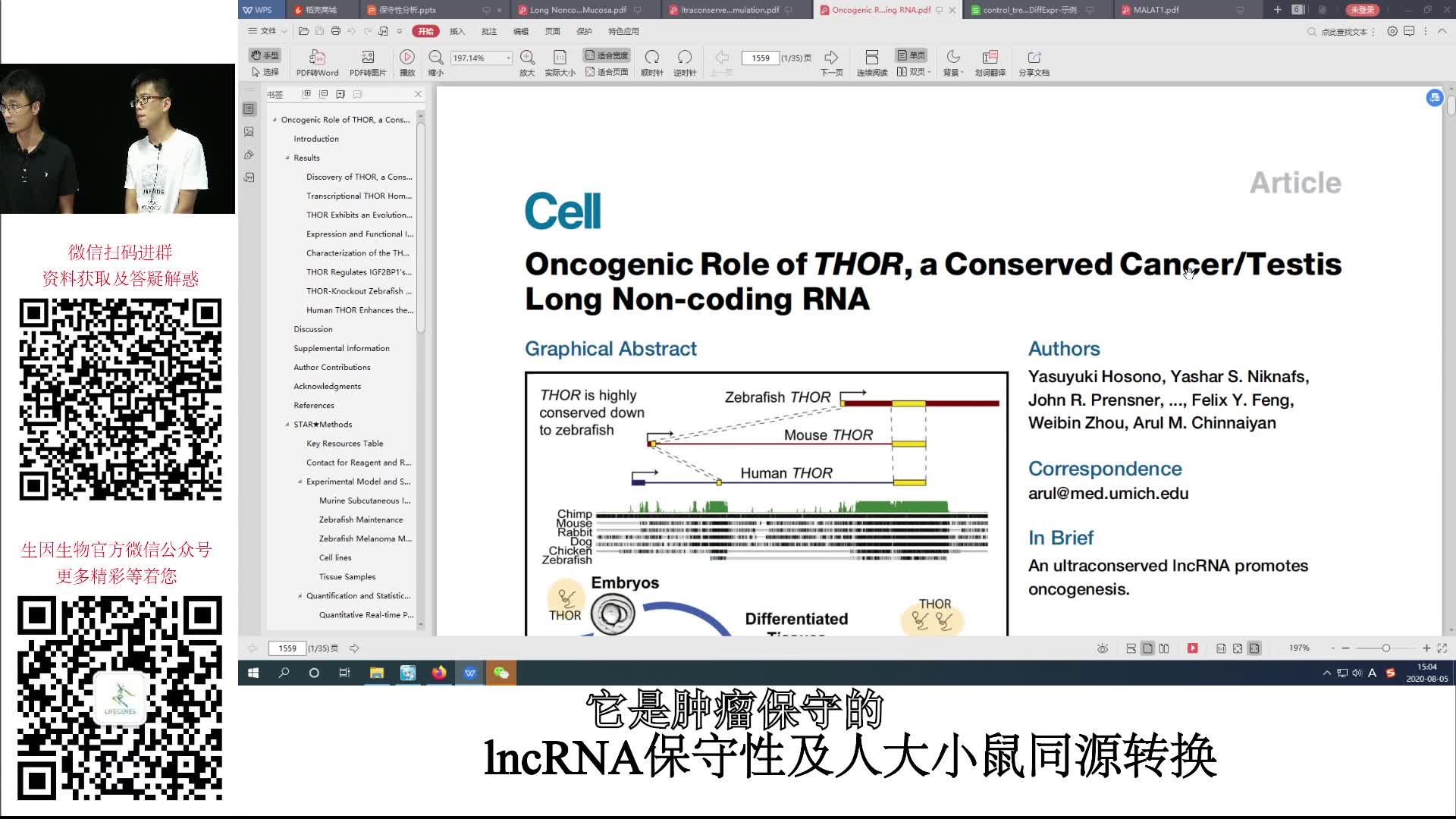The image size is (1456, 819).
Task: Collapse root Oncogenic Role of THOR bookmark
Action: (x=275, y=120)
